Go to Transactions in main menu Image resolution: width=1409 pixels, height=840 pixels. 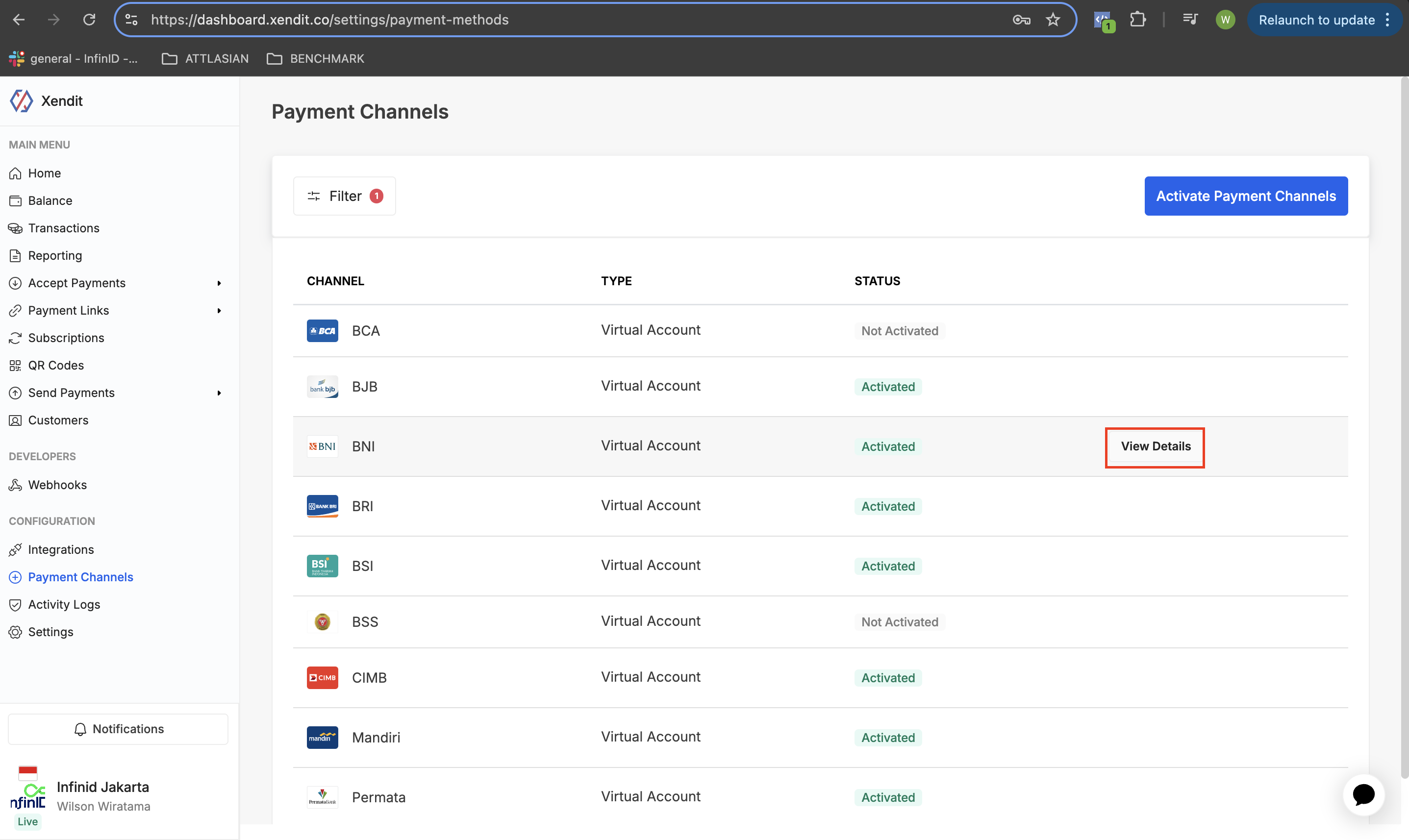(63, 228)
